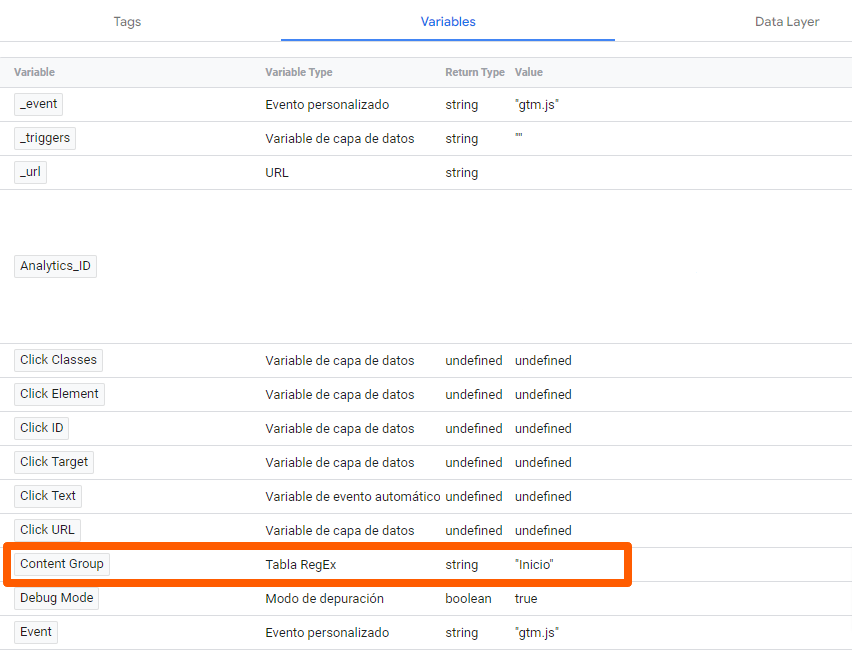The width and height of the screenshot is (852, 650).
Task: Click the _url variable chip
Action: 30,172
